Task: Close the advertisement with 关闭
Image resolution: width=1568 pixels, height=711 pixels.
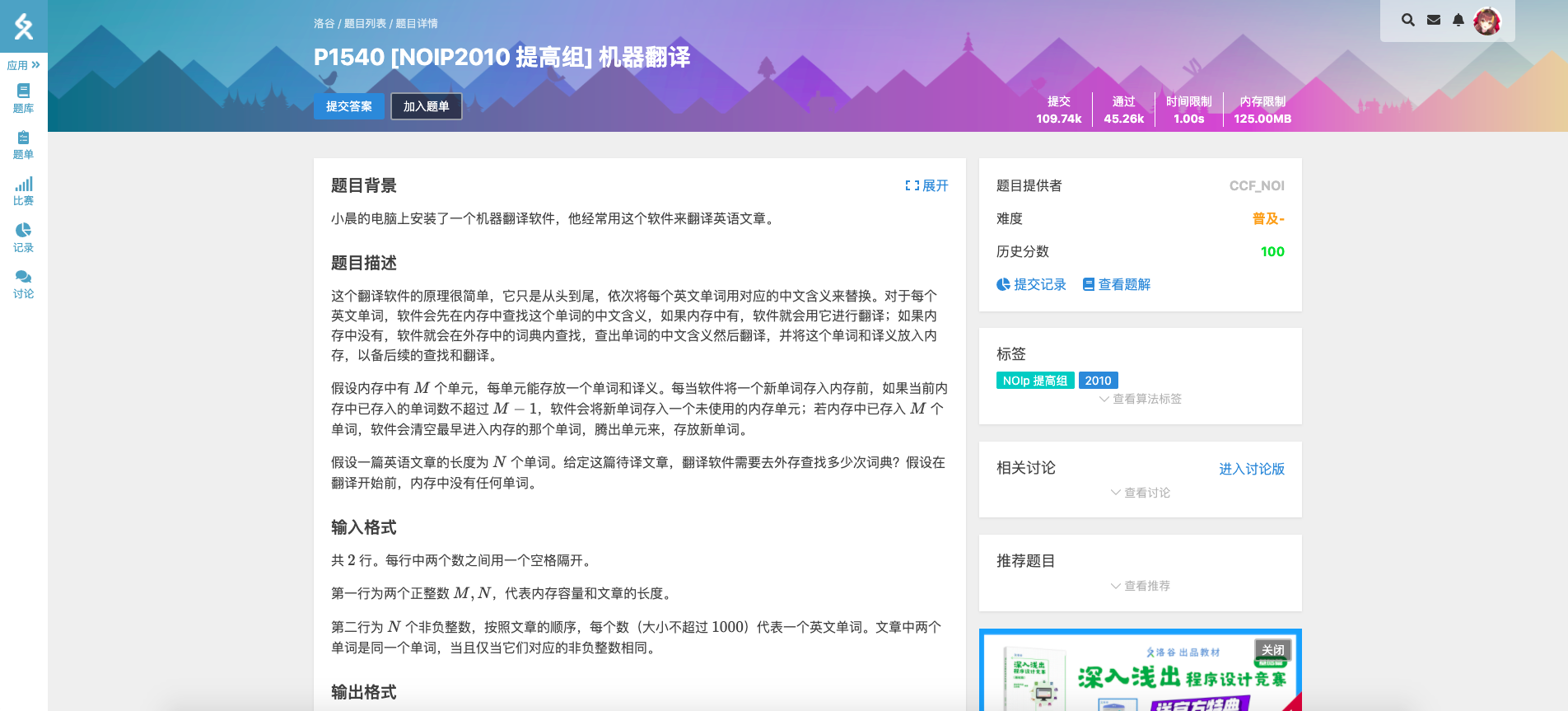Action: coord(1272,650)
